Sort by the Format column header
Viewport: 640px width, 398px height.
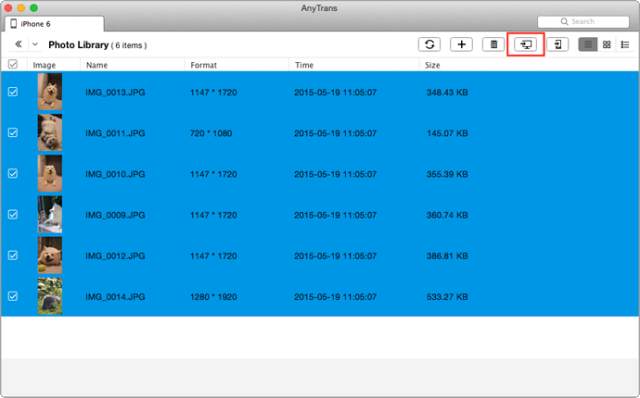pyautogui.click(x=237, y=65)
